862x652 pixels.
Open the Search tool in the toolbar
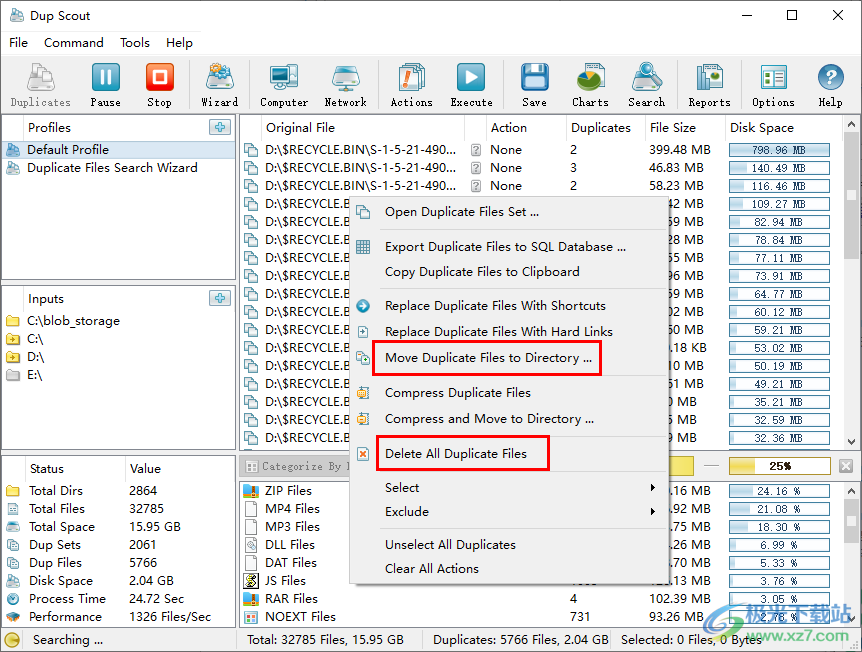click(x=646, y=85)
